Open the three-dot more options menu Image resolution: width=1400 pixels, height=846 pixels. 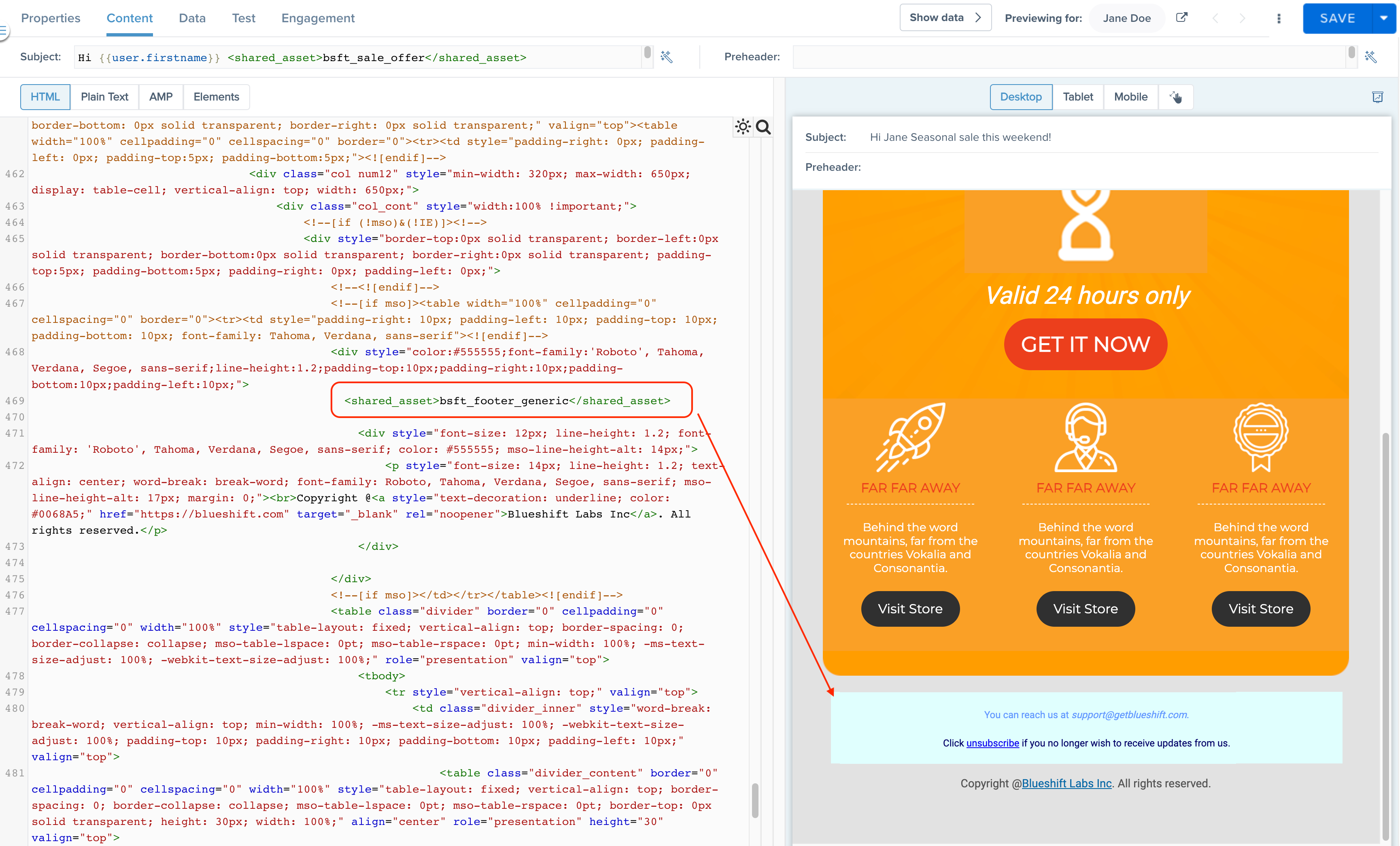click(1279, 18)
